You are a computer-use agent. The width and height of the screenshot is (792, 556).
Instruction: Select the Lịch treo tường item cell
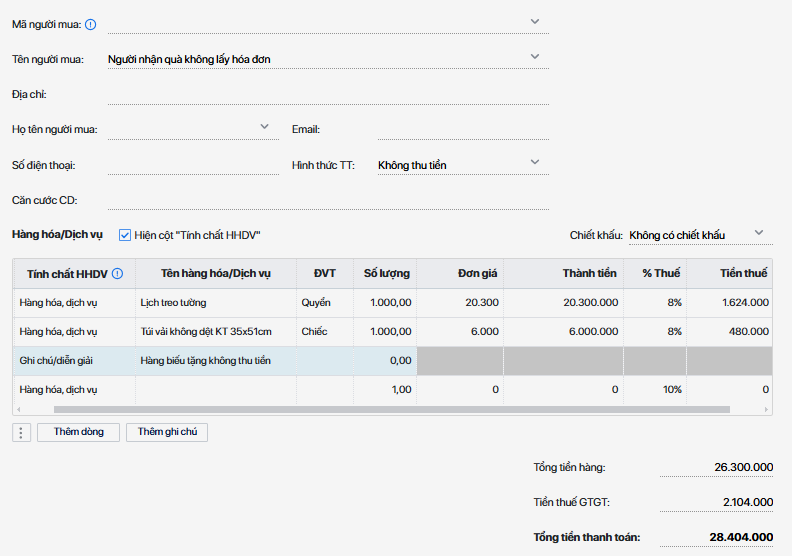coord(216,303)
